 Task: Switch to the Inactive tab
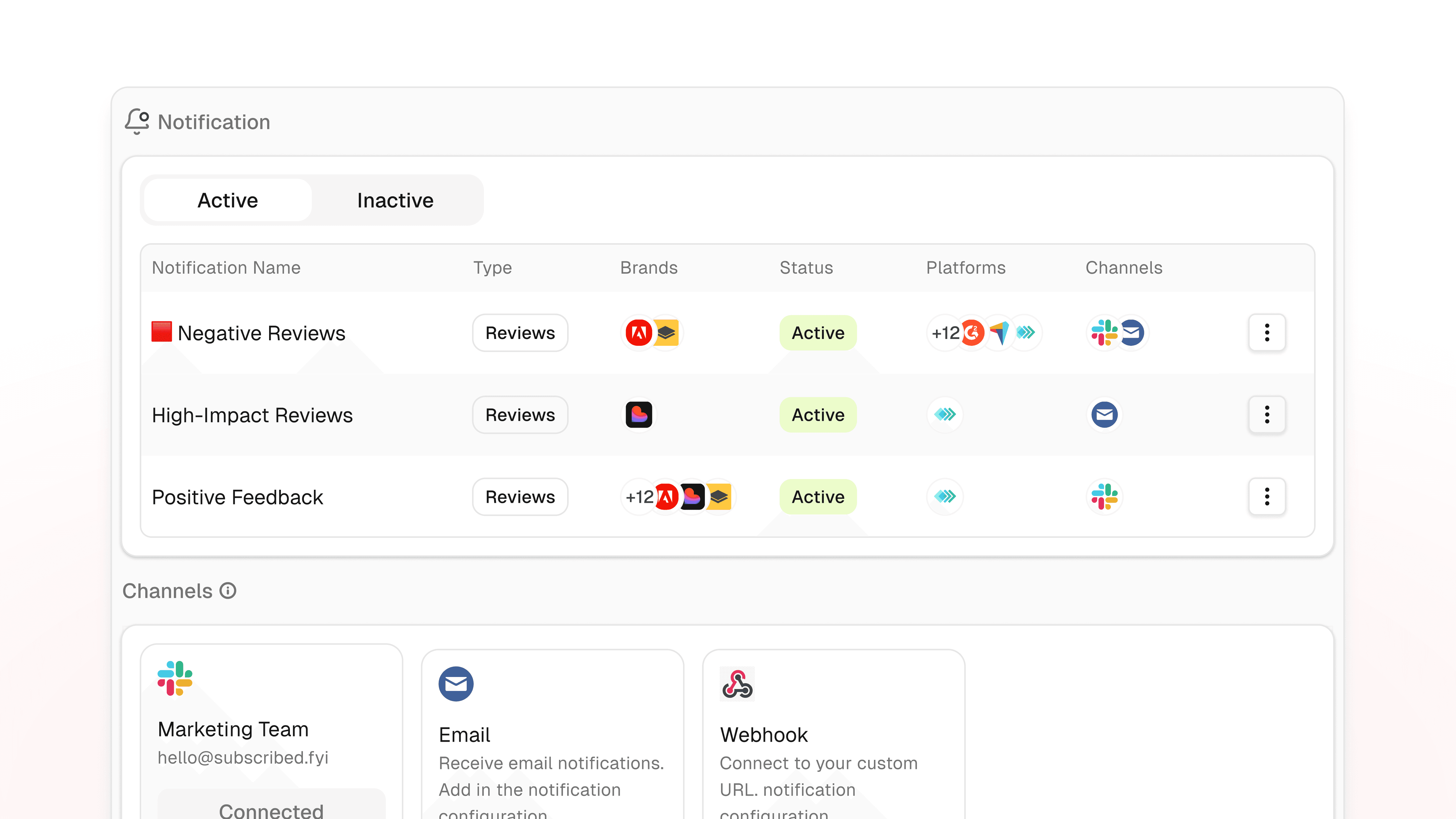[395, 200]
